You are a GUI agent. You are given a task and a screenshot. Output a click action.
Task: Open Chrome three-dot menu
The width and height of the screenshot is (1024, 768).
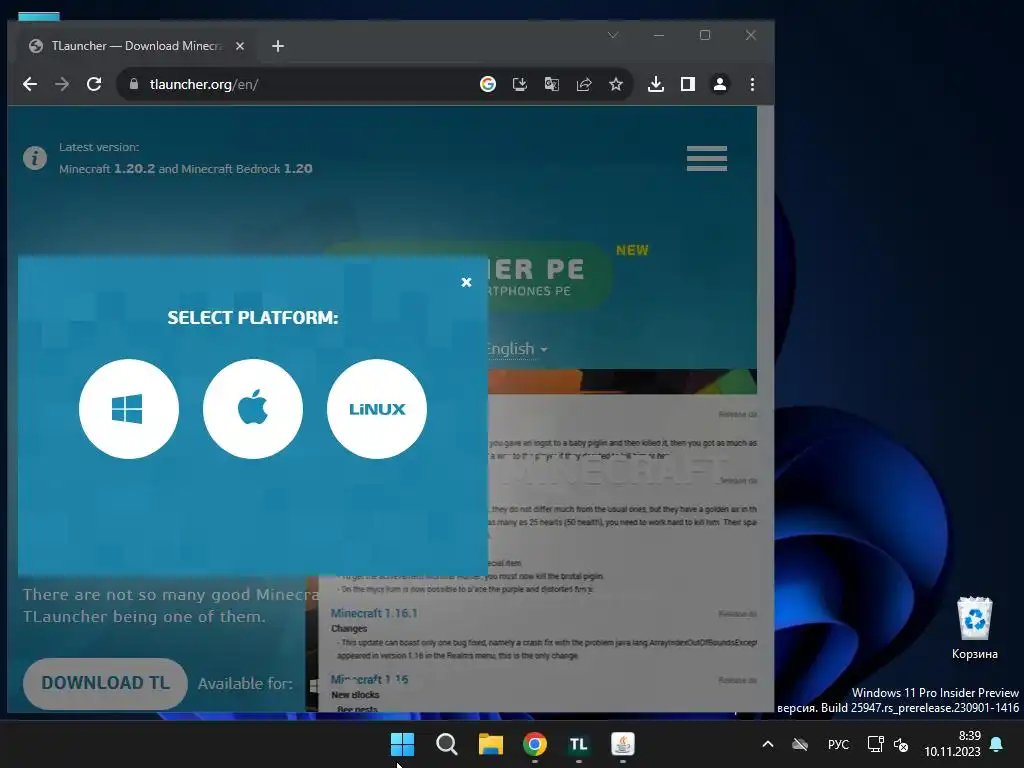[x=752, y=84]
